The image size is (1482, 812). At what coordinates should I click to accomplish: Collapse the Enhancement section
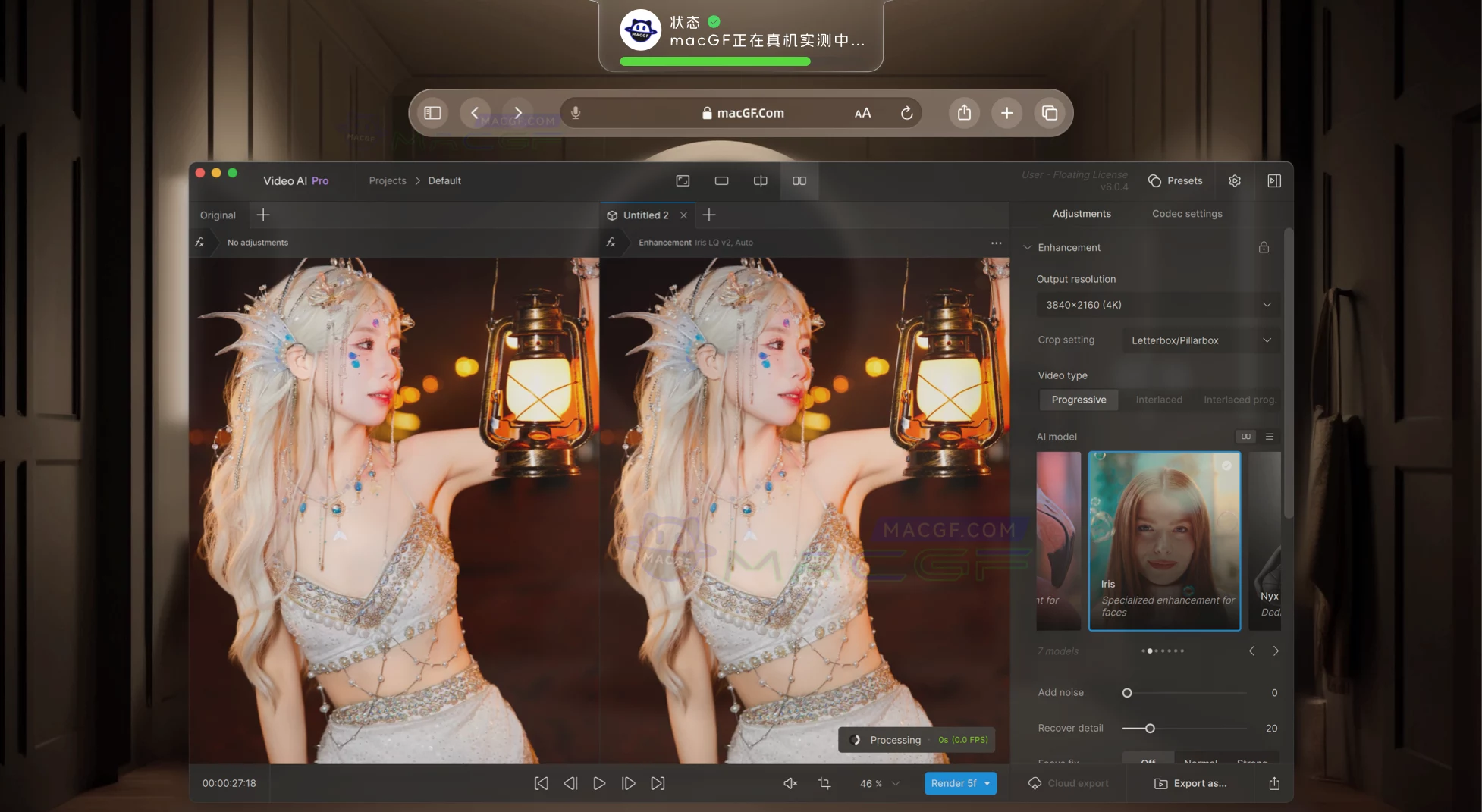coord(1028,247)
